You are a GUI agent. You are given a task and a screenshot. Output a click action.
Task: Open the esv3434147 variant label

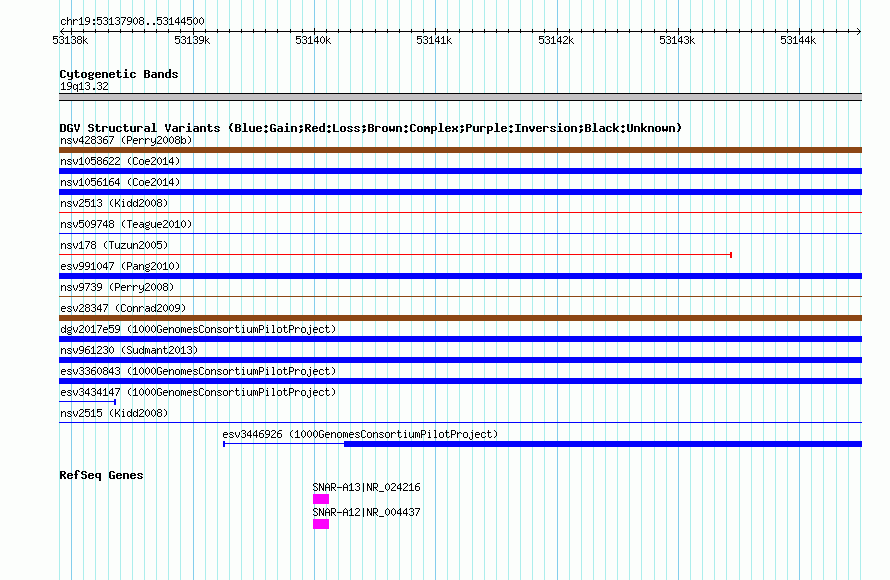[x=198, y=392]
